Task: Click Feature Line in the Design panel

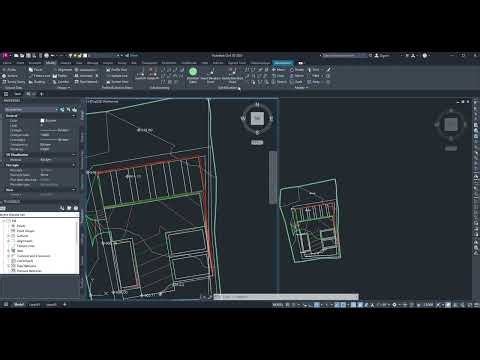Action: pyautogui.click(x=39, y=76)
